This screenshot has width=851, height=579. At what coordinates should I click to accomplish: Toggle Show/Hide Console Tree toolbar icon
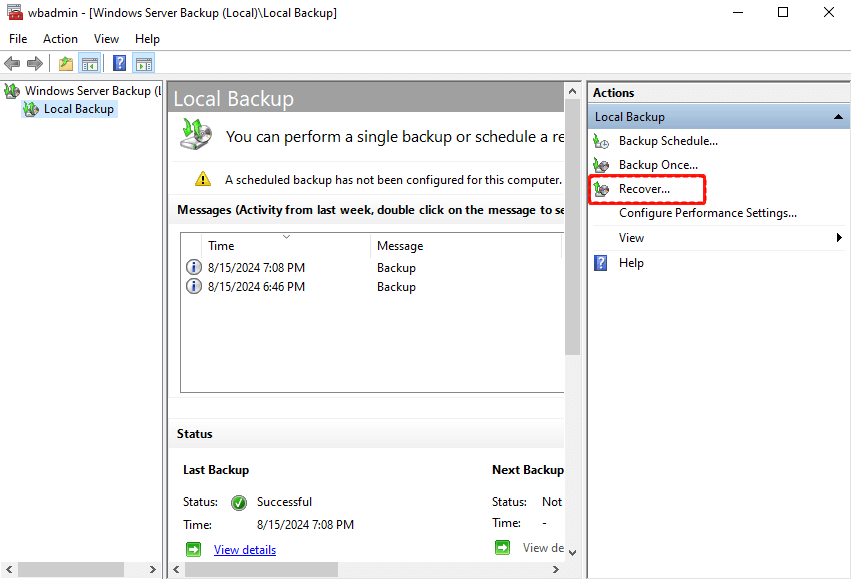coord(90,63)
